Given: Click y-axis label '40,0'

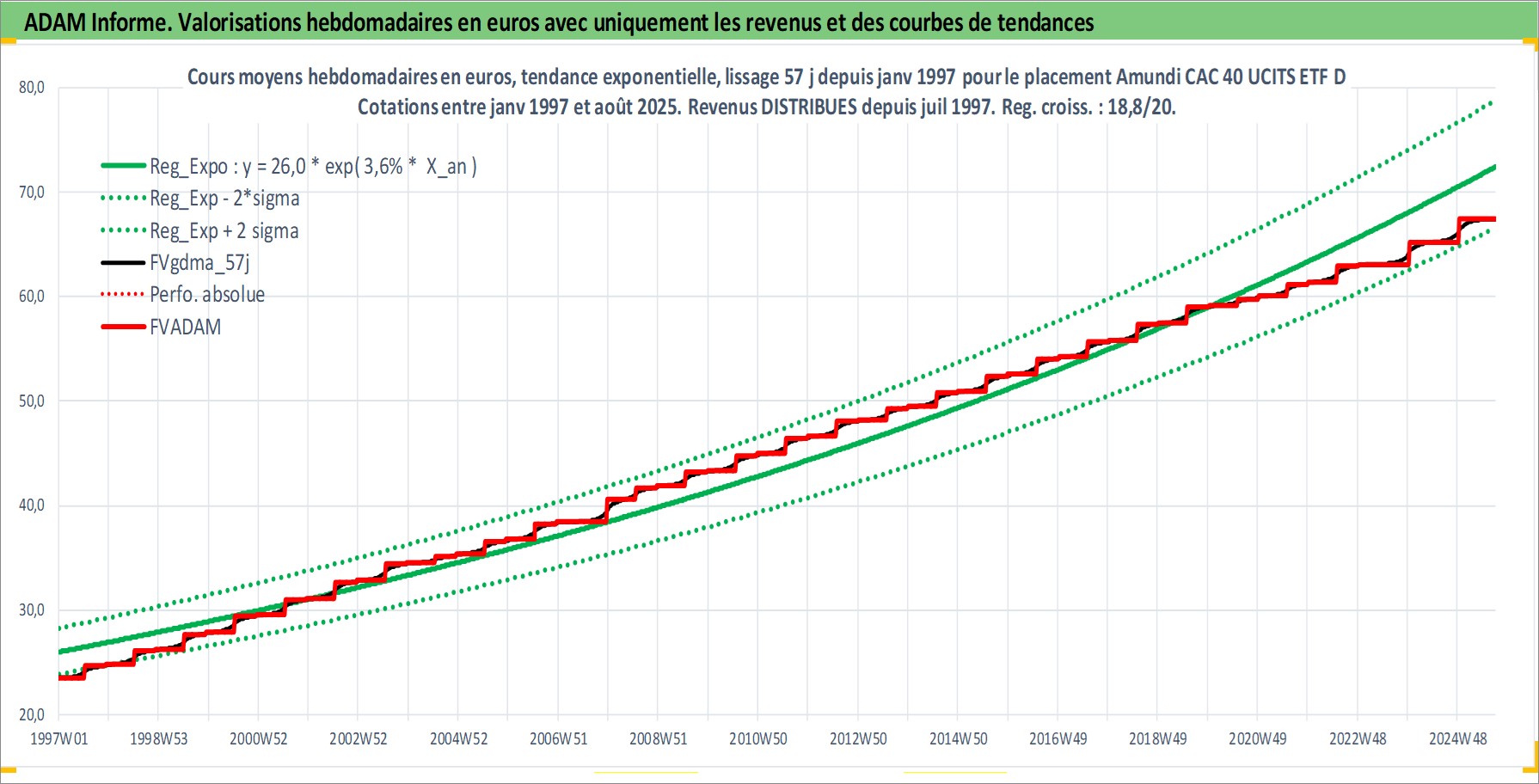Looking at the screenshot, I should pyautogui.click(x=32, y=505).
